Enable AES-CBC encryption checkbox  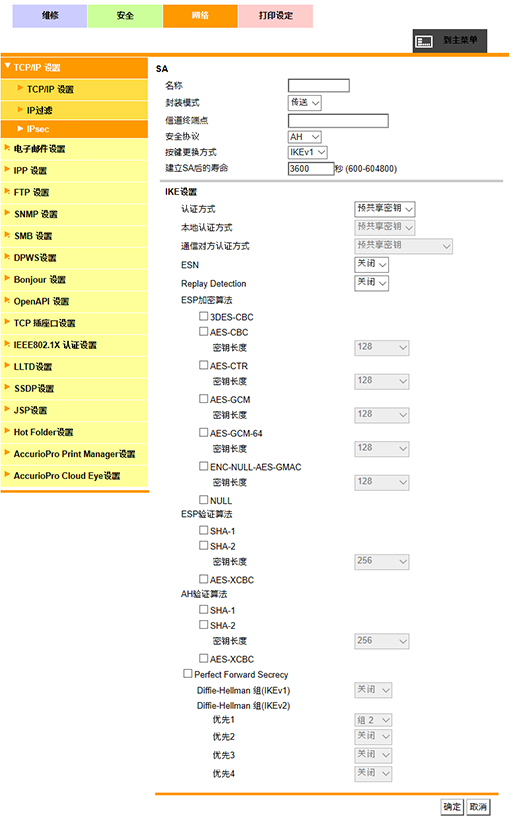click(x=204, y=331)
